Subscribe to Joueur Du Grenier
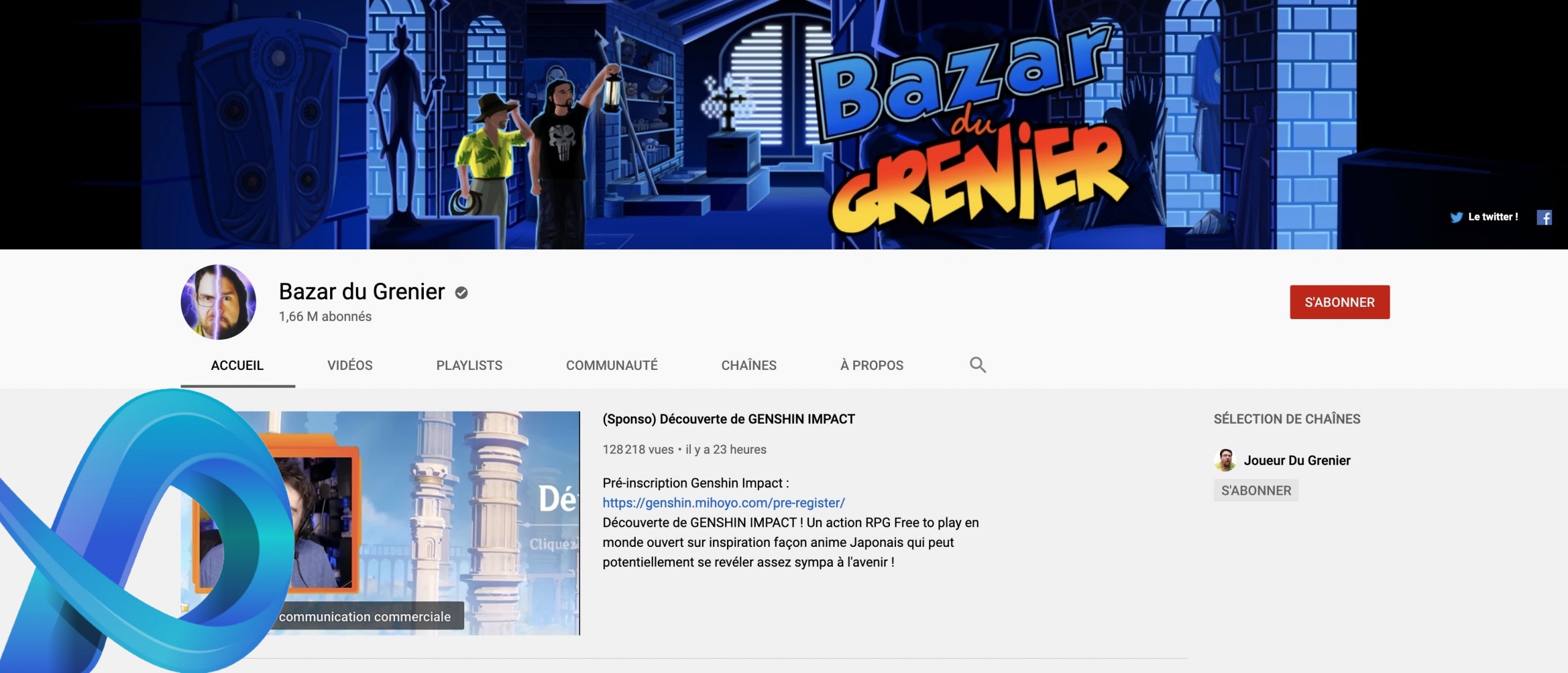This screenshot has height=673, width=1568. click(x=1256, y=491)
